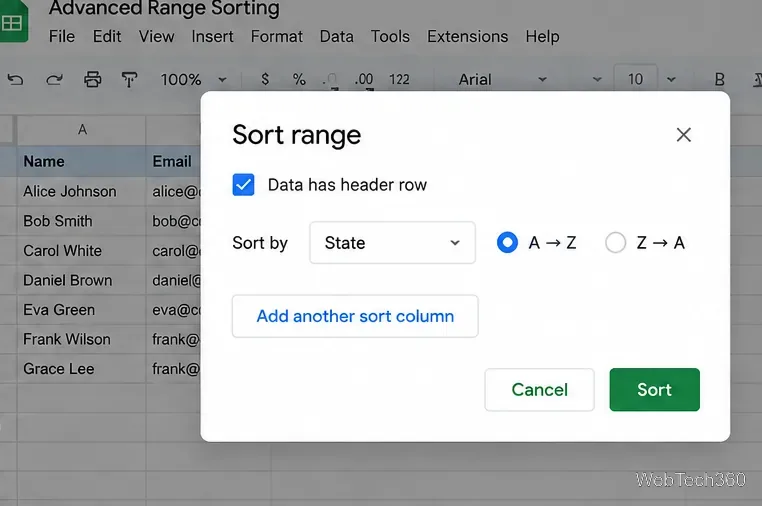The height and width of the screenshot is (506, 762).
Task: Open the Data menu
Action: (336, 36)
